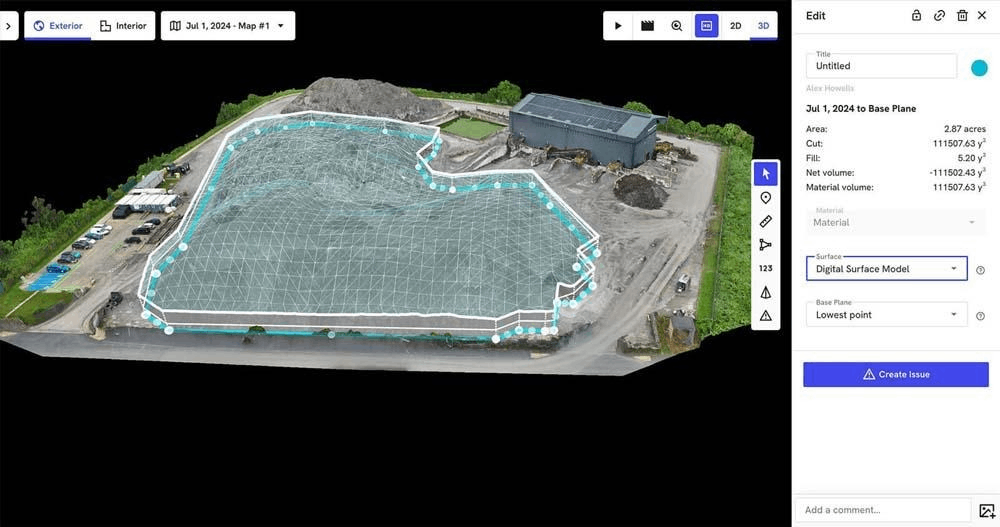Choose the polygon area tool
1000x527 pixels.
765,245
